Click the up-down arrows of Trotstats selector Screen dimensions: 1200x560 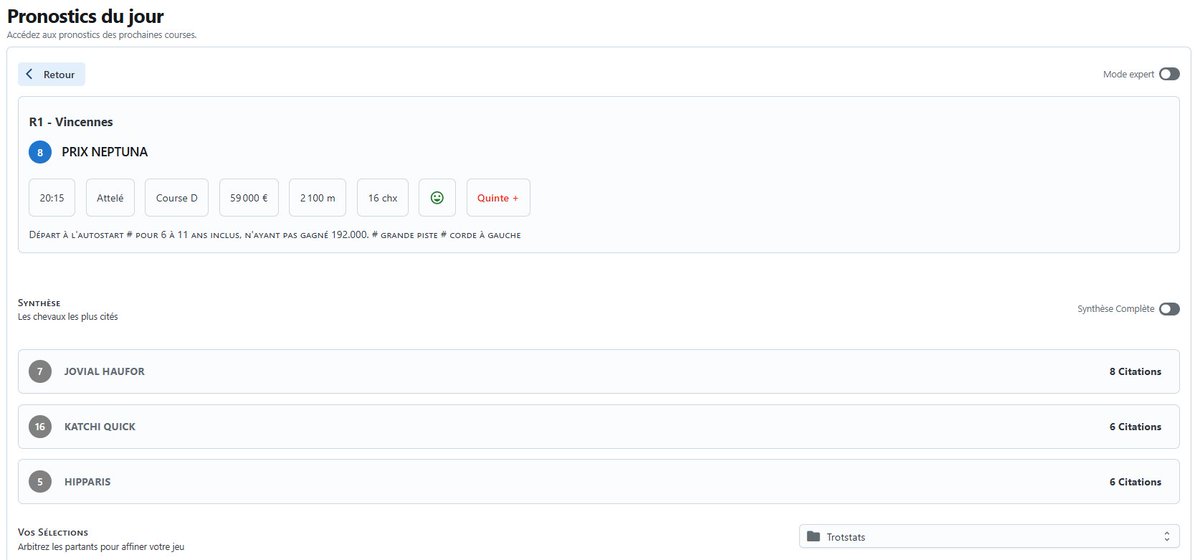point(1166,537)
